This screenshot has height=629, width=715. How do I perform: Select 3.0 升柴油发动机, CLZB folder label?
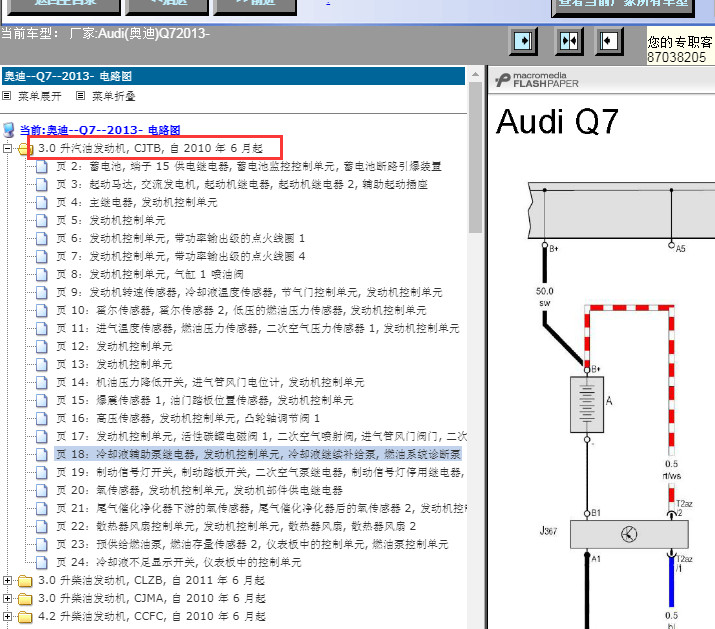point(151,580)
